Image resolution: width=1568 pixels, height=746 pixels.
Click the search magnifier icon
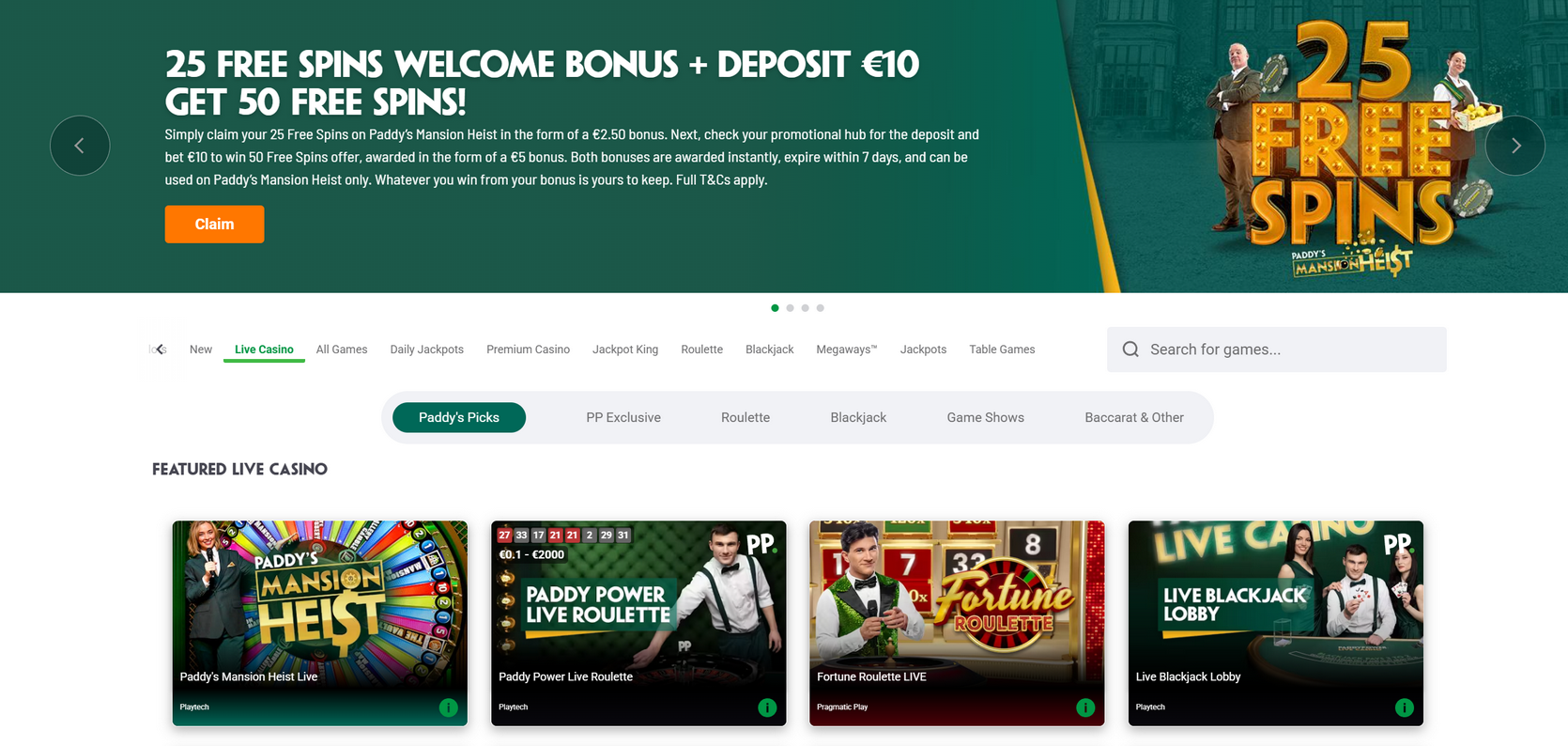coord(1130,350)
